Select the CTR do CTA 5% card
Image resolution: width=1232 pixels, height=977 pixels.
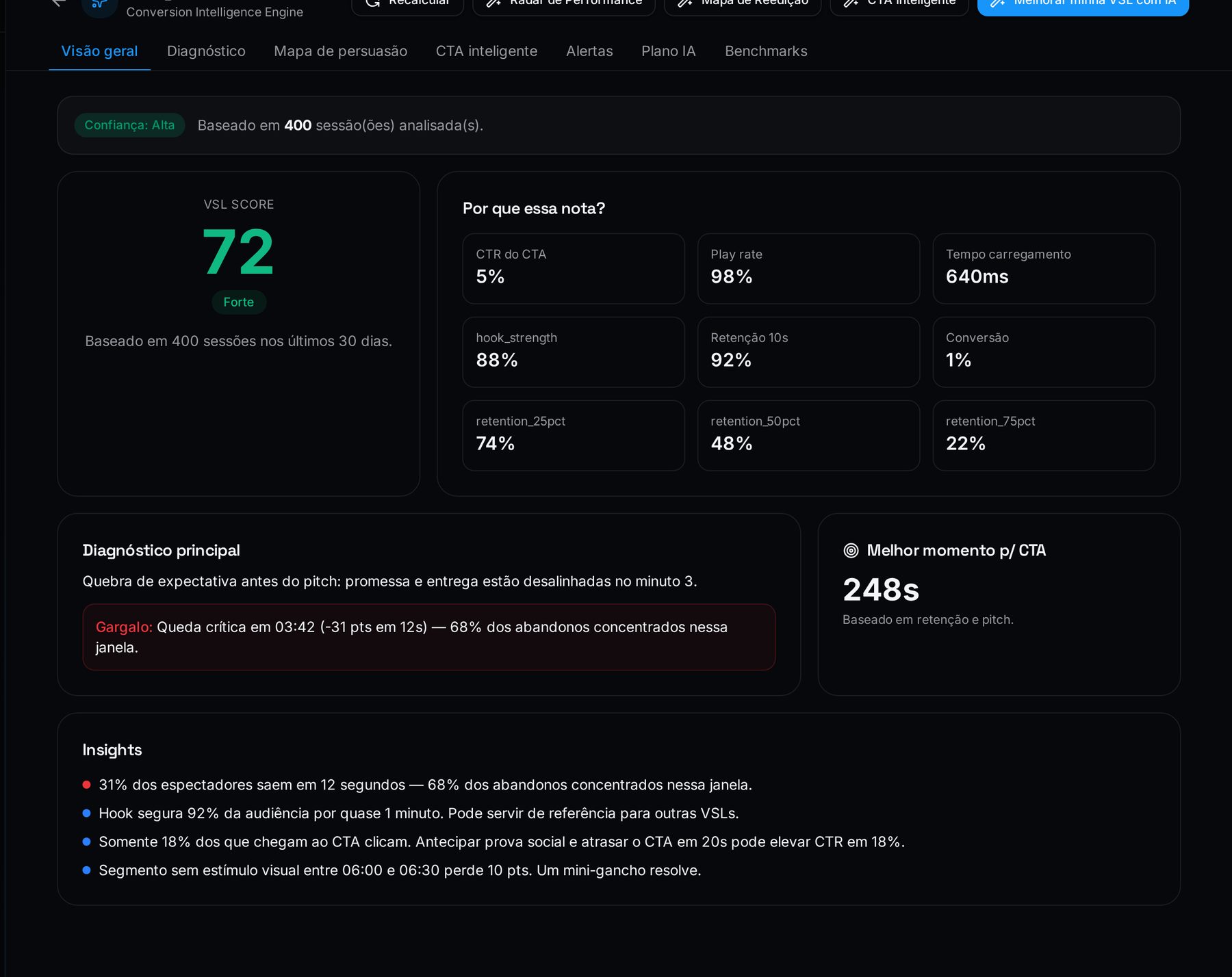click(x=574, y=269)
